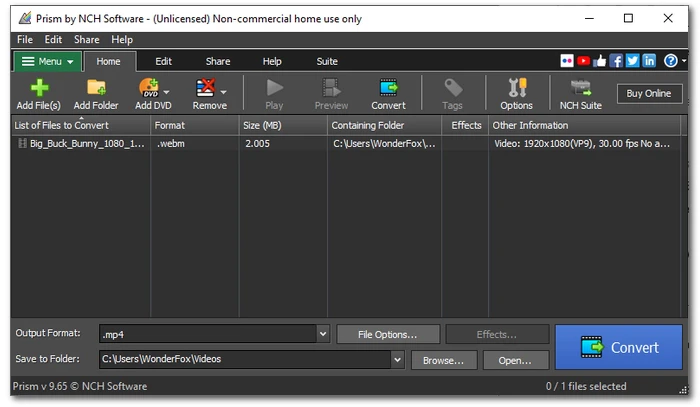Open Options with the tools icon
Image resolution: width=700 pixels, height=407 pixels.
pos(517,87)
